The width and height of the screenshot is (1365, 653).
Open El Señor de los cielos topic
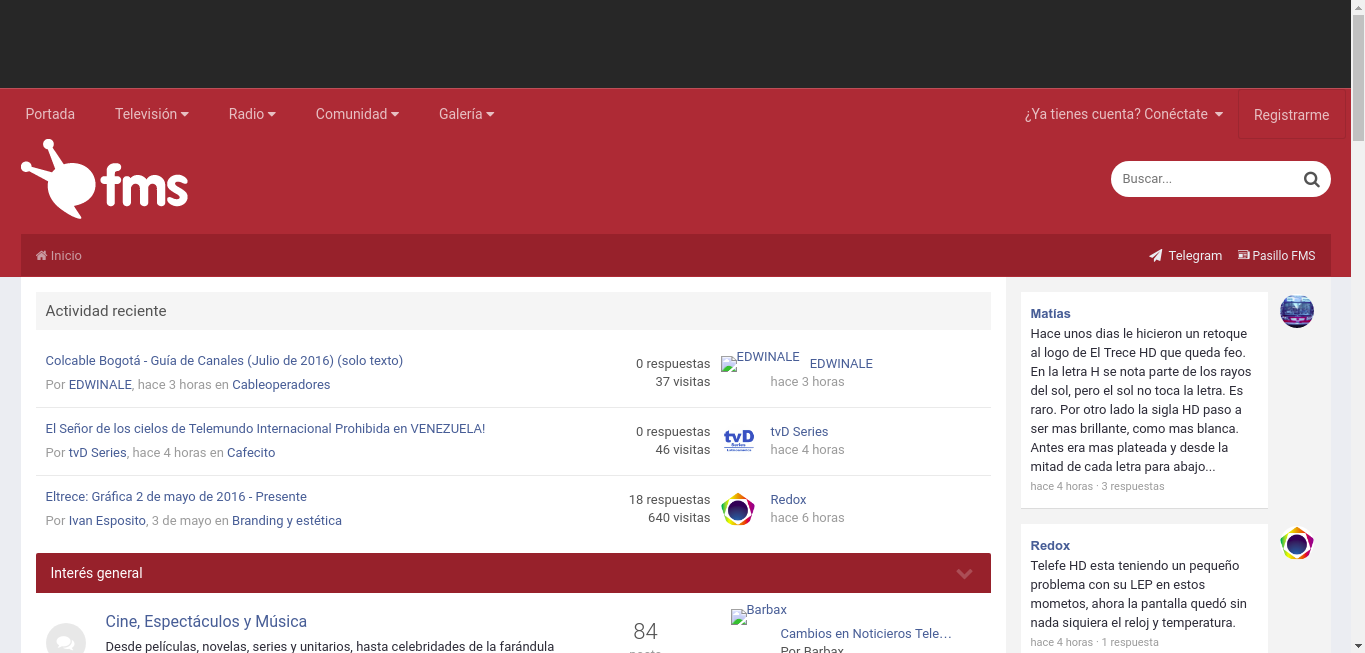[265, 429]
